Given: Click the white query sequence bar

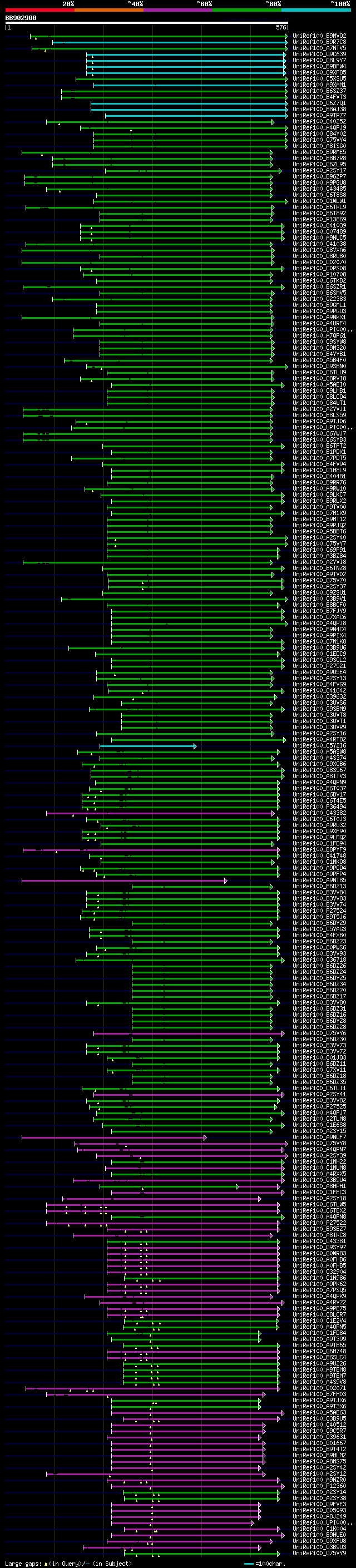Looking at the screenshot, I should tap(147, 23).
